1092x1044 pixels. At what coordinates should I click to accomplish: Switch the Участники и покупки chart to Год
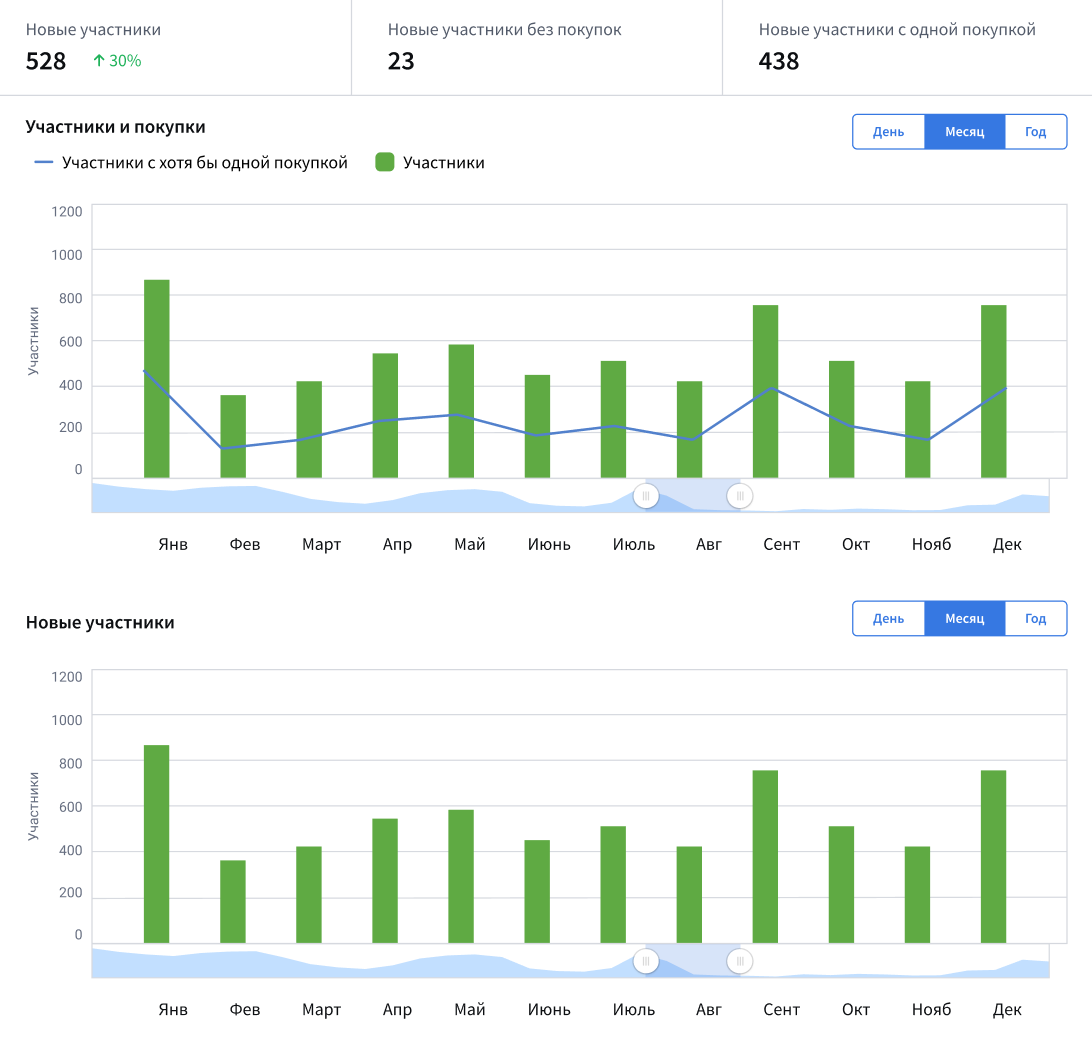1035,132
